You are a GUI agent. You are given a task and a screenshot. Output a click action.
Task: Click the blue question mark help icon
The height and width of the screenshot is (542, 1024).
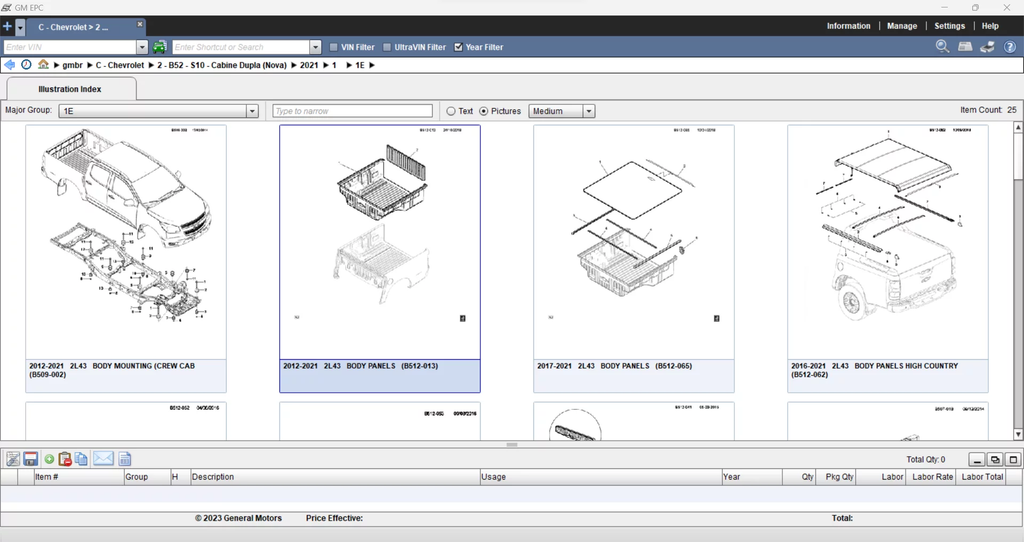tap(1009, 47)
